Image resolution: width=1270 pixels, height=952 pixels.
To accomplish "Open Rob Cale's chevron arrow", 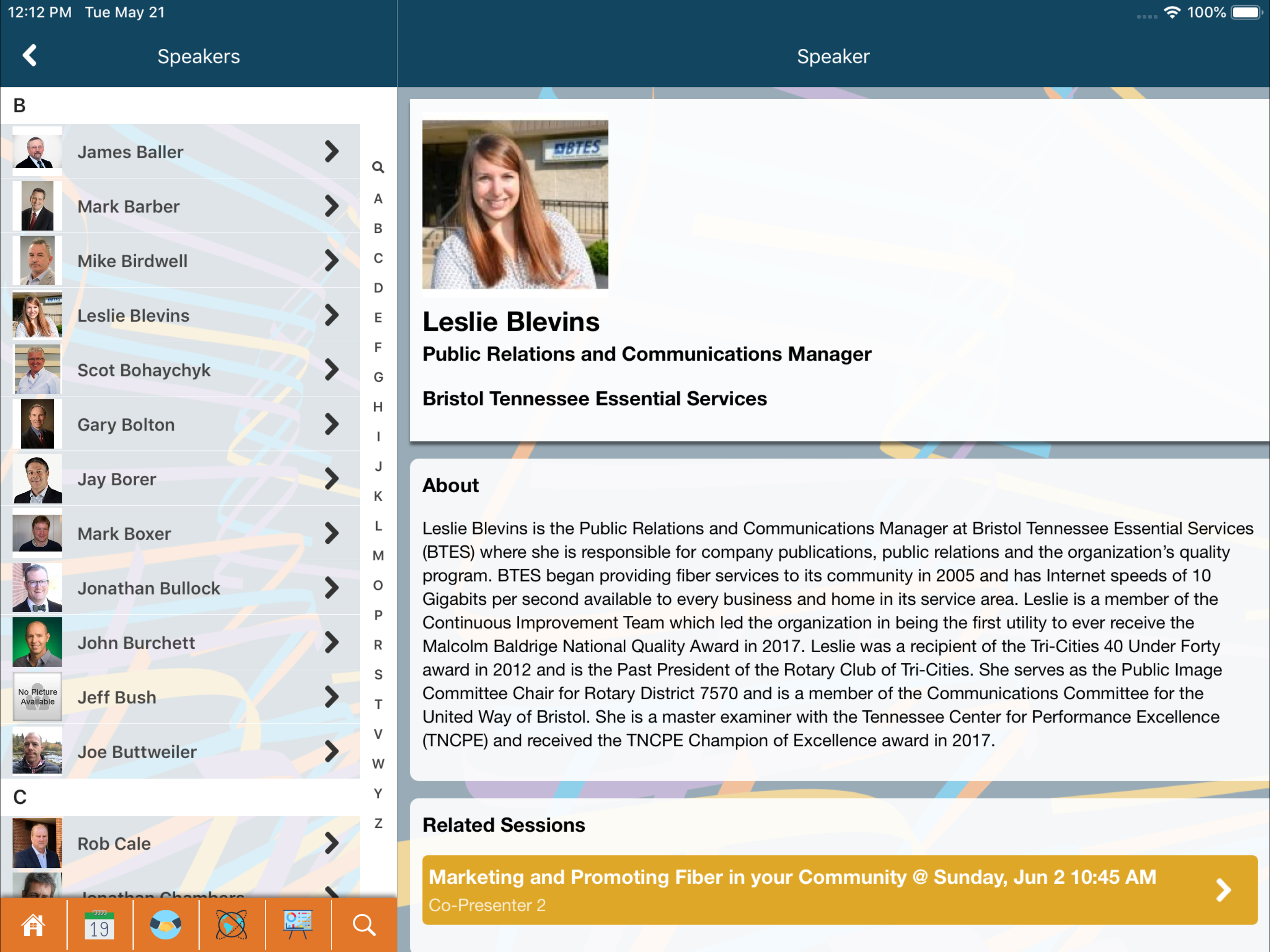I will (331, 844).
